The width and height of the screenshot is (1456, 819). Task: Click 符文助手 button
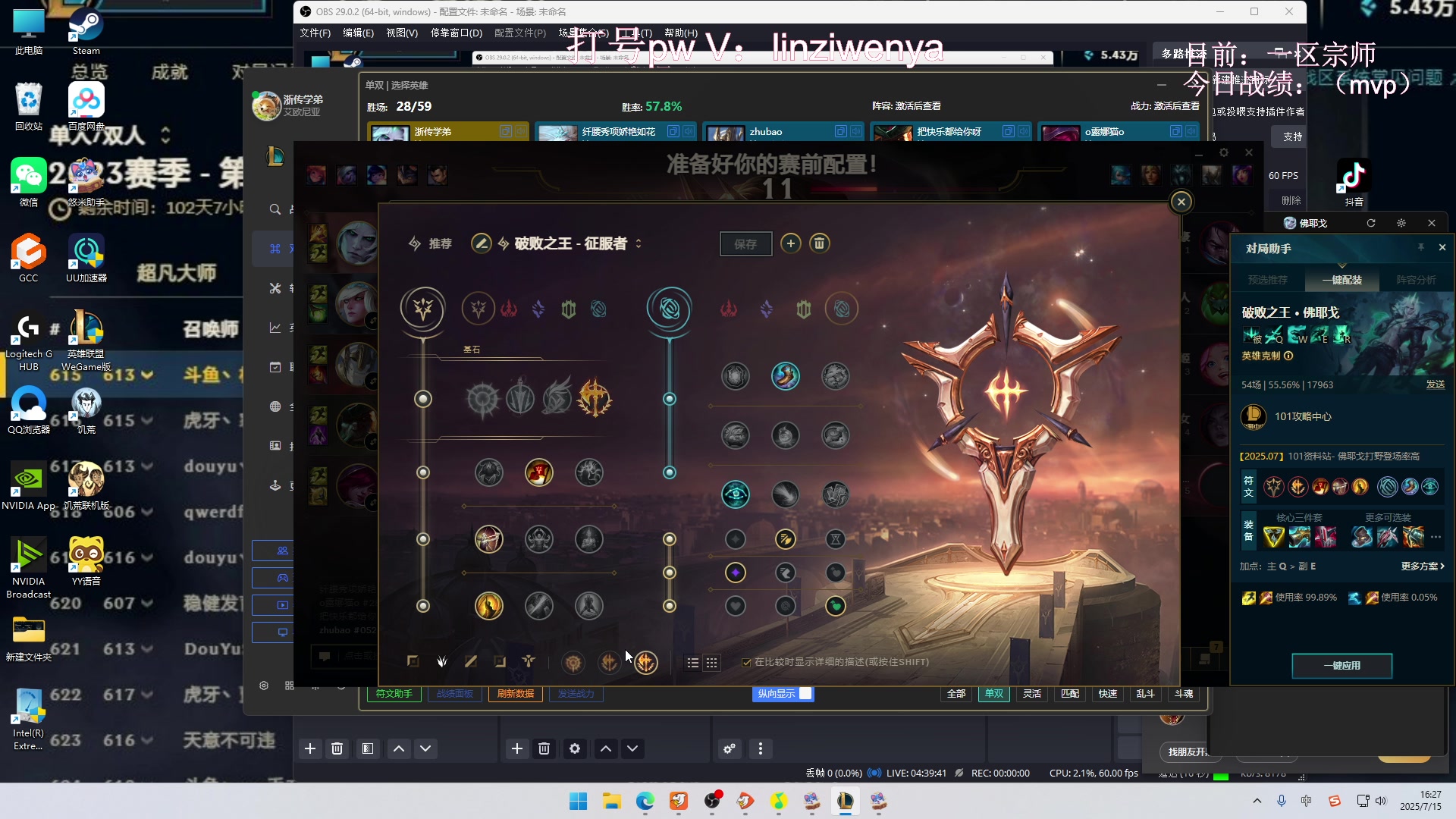(394, 694)
